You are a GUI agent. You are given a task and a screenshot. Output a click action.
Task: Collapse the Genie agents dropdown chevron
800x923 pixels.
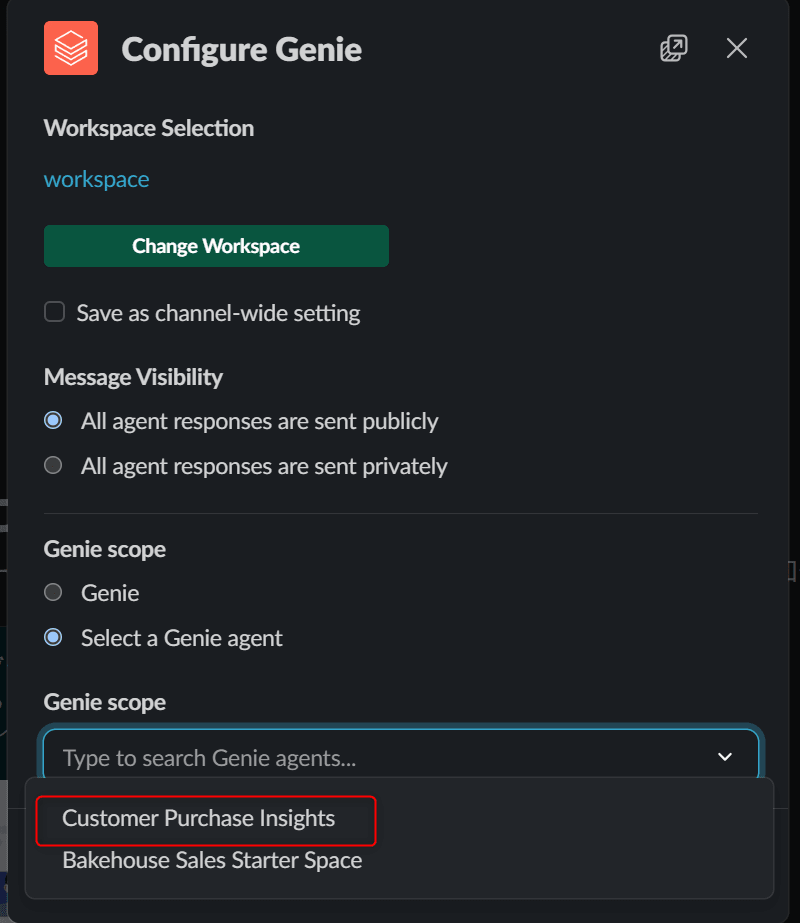click(x=725, y=757)
